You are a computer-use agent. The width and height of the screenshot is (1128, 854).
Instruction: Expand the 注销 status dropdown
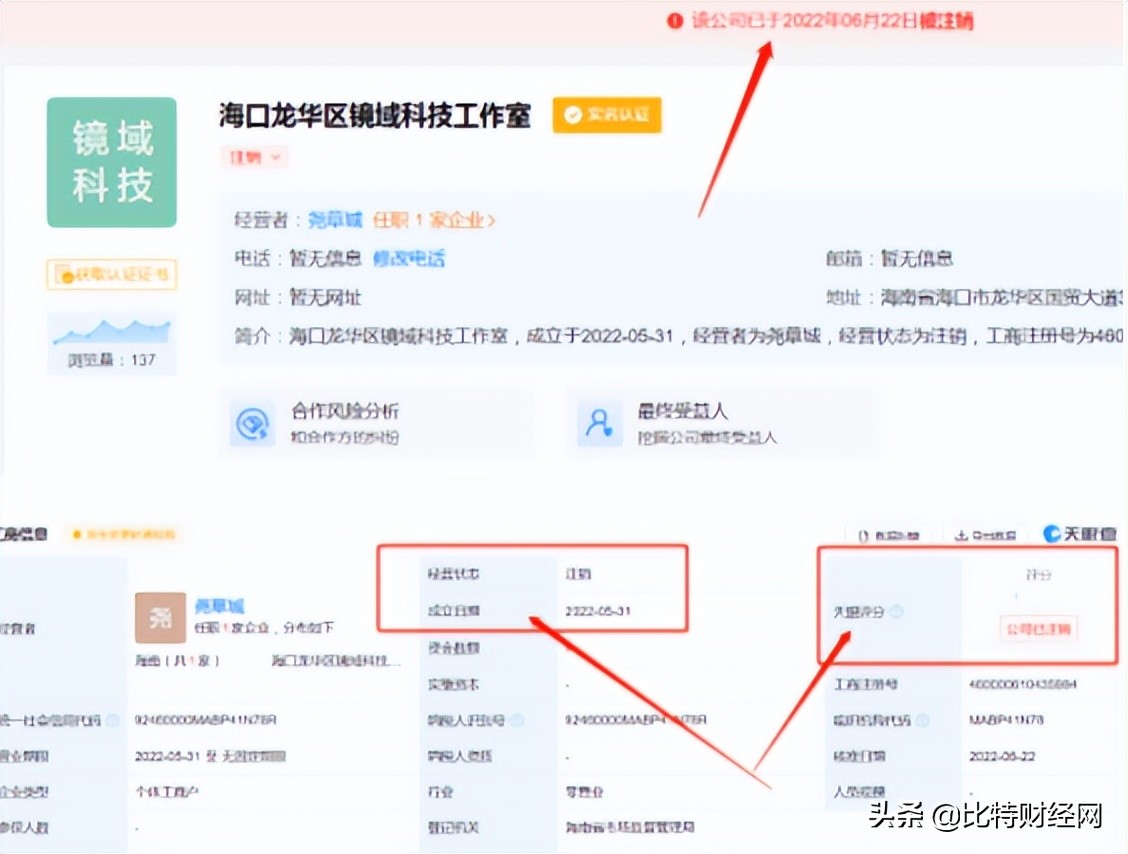tap(255, 158)
